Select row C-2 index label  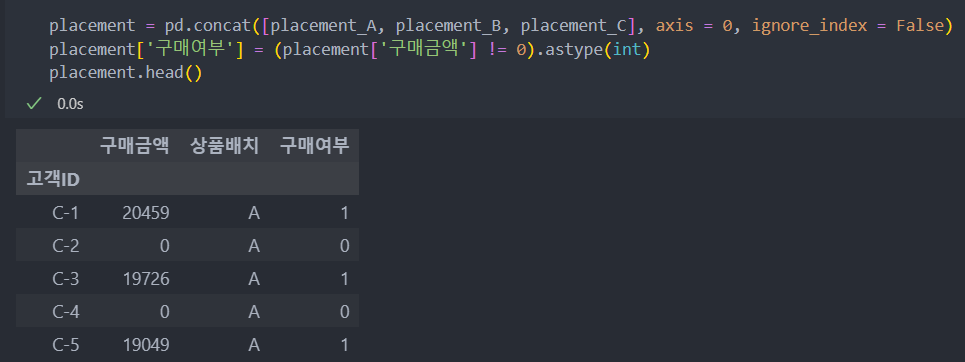(x=65, y=246)
